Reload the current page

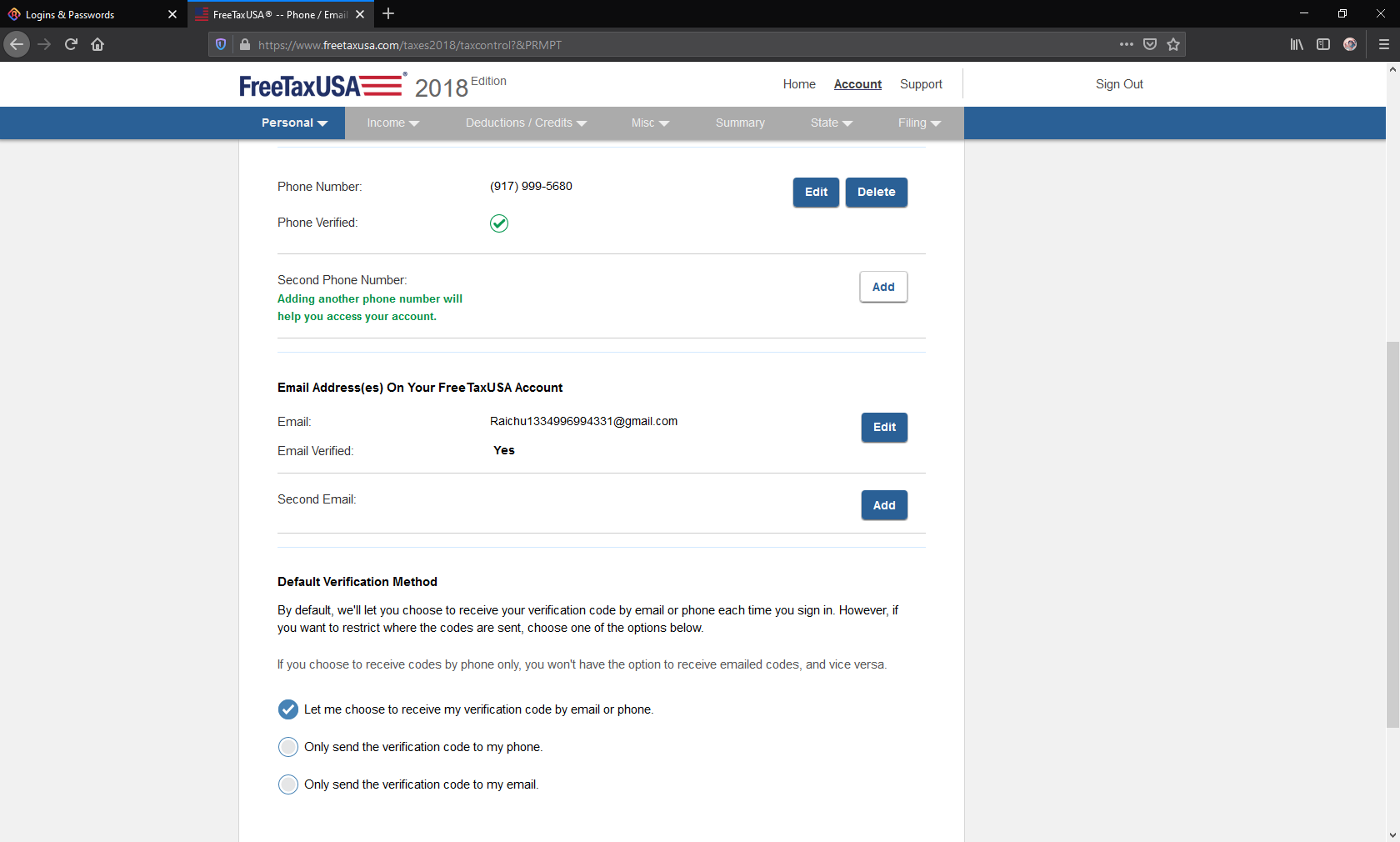coord(71,44)
